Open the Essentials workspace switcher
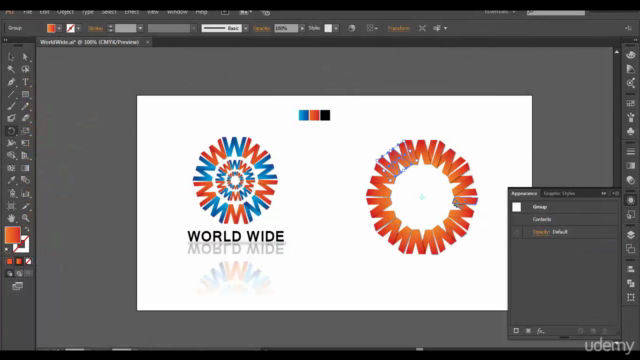 pyautogui.click(x=500, y=12)
